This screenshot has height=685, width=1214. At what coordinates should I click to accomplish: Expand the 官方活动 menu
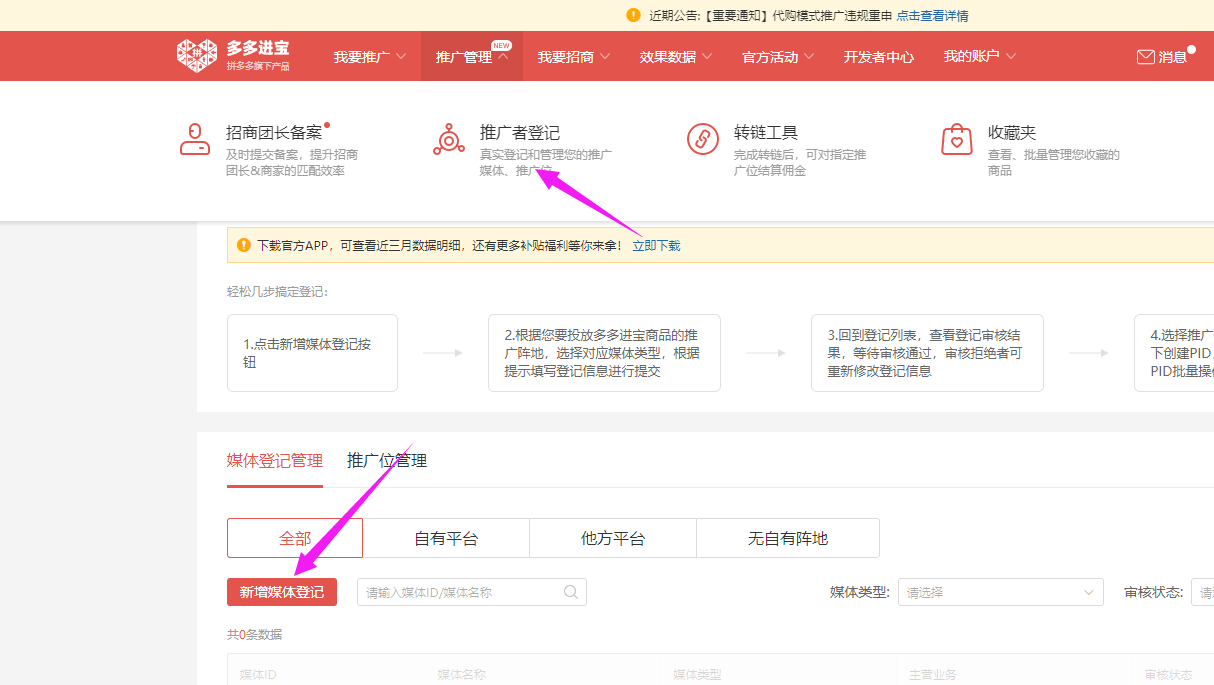(x=778, y=57)
